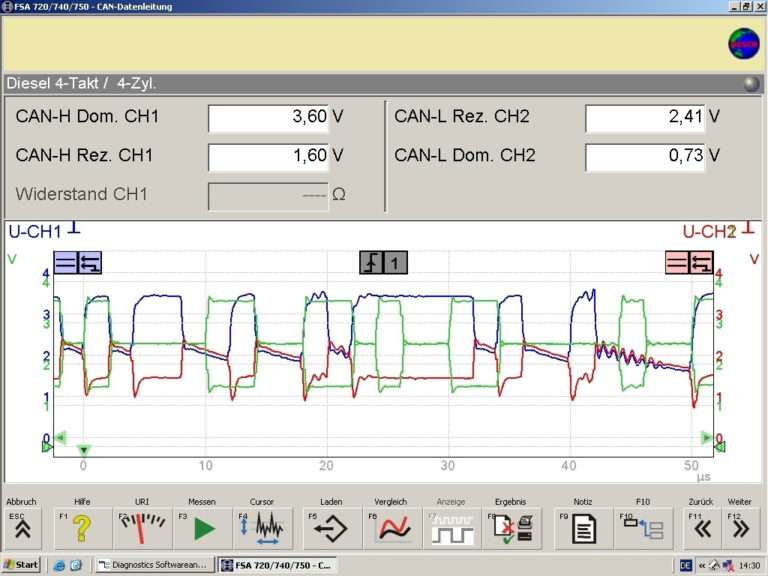Switch the trigger edge slope button

372,262
